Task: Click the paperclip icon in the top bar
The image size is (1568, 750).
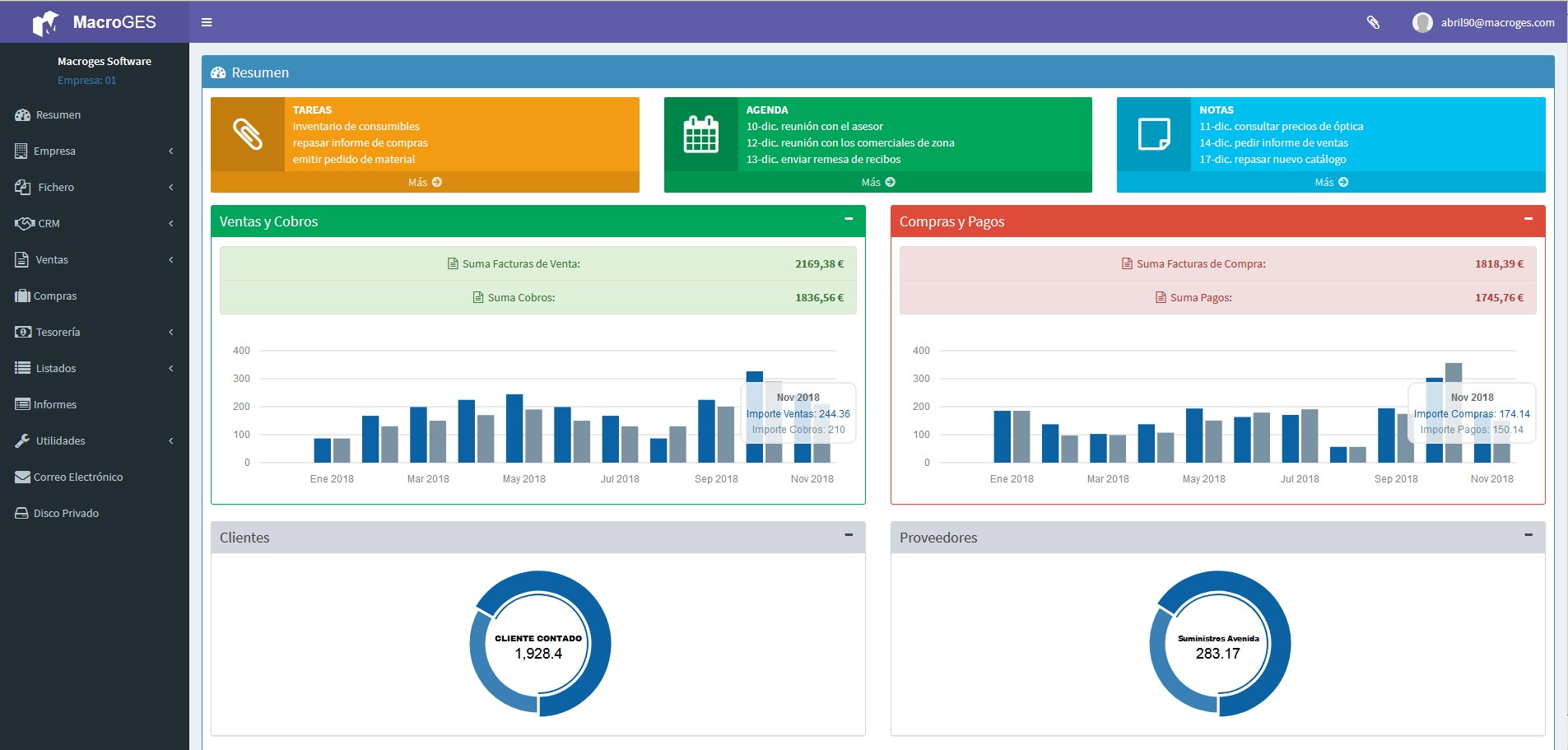Action: coord(1373,22)
